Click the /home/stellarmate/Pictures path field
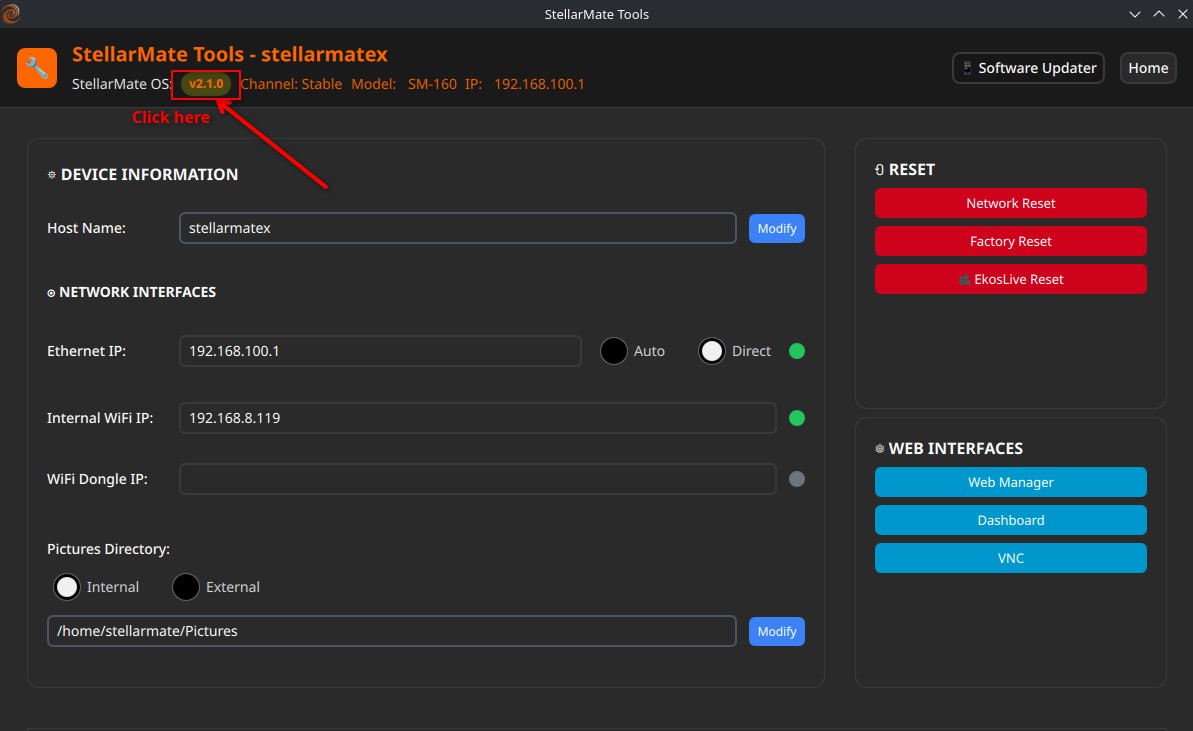The height and width of the screenshot is (731, 1193). pos(391,631)
